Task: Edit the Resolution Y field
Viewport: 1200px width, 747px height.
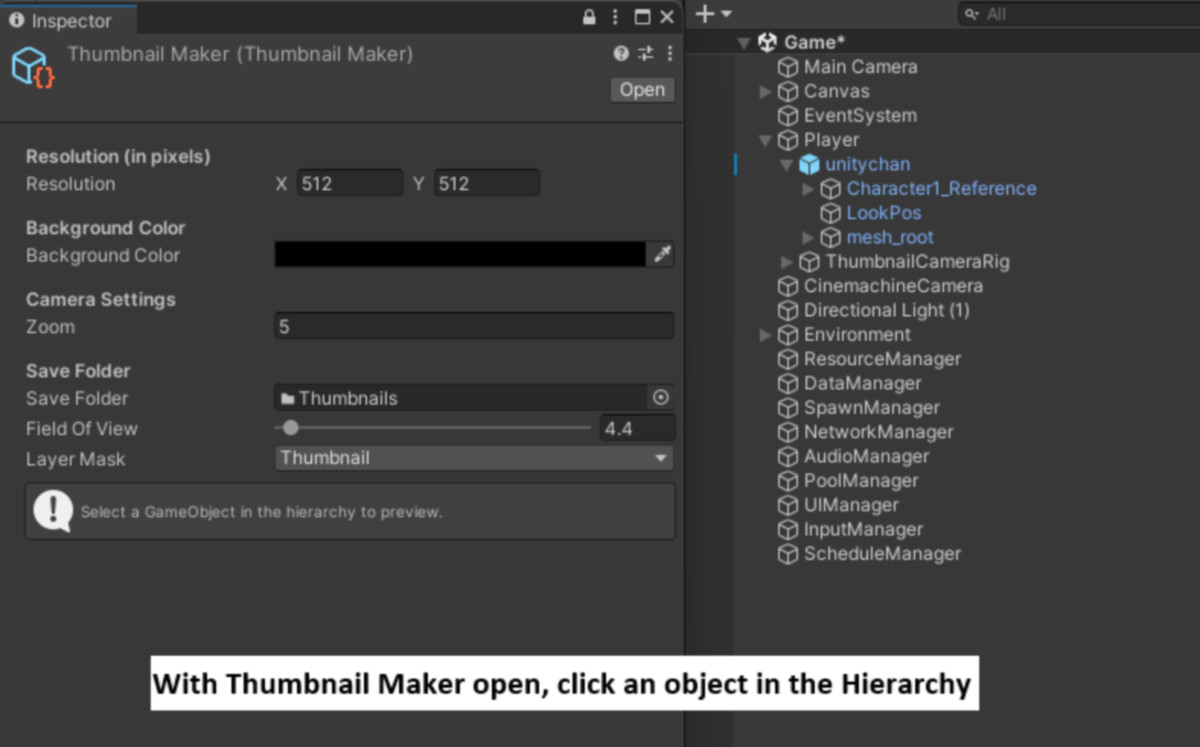Action: [x=487, y=184]
